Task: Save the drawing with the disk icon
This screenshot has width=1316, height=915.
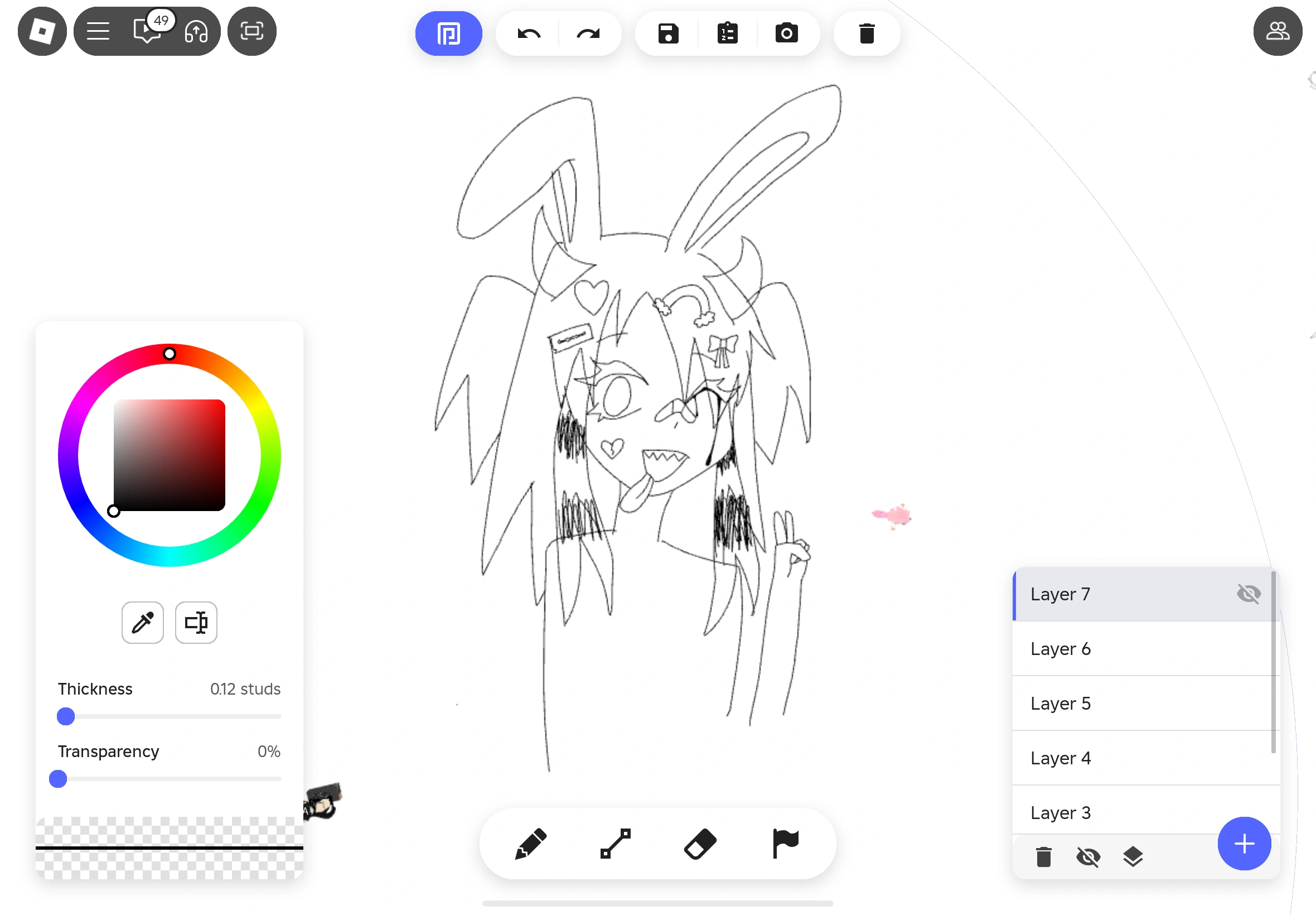Action: tap(668, 33)
